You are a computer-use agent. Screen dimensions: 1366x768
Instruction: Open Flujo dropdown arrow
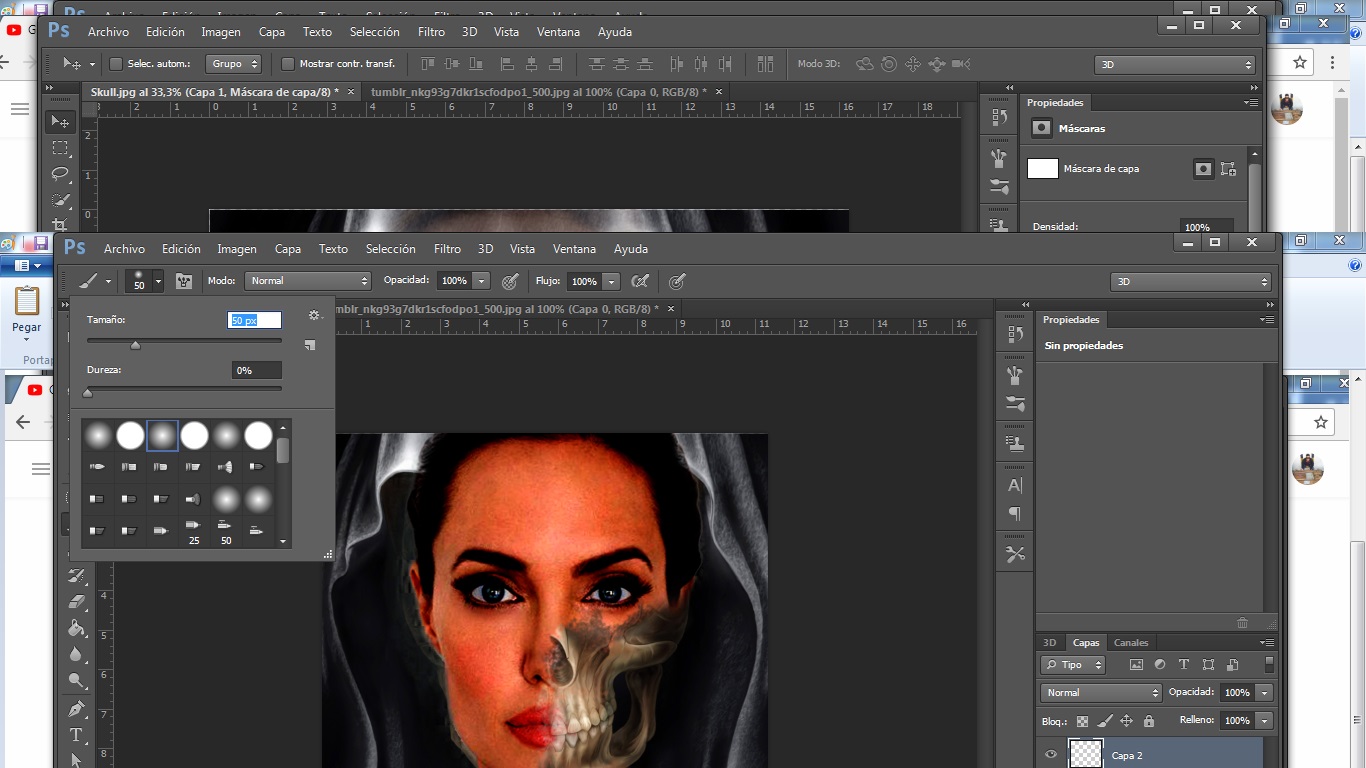pyautogui.click(x=611, y=281)
